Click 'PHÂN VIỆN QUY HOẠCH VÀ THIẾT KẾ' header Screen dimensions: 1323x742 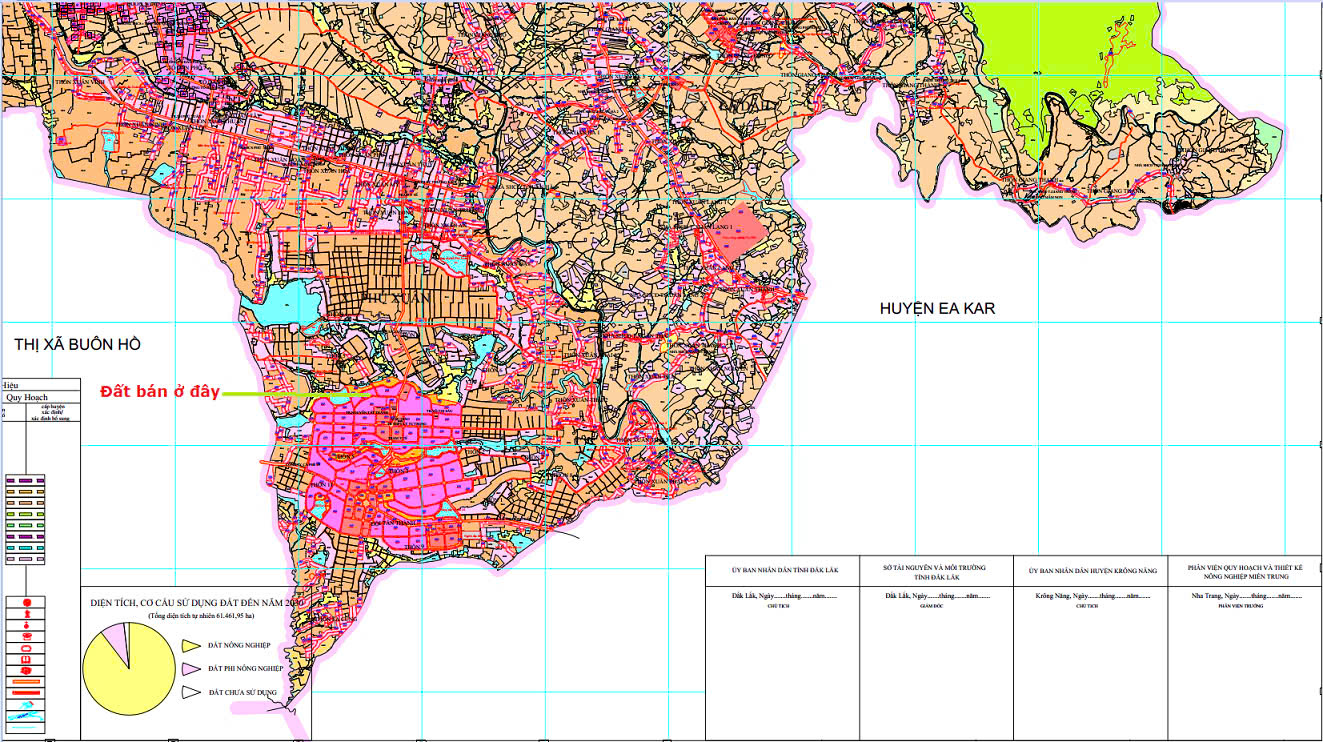pos(1246,567)
